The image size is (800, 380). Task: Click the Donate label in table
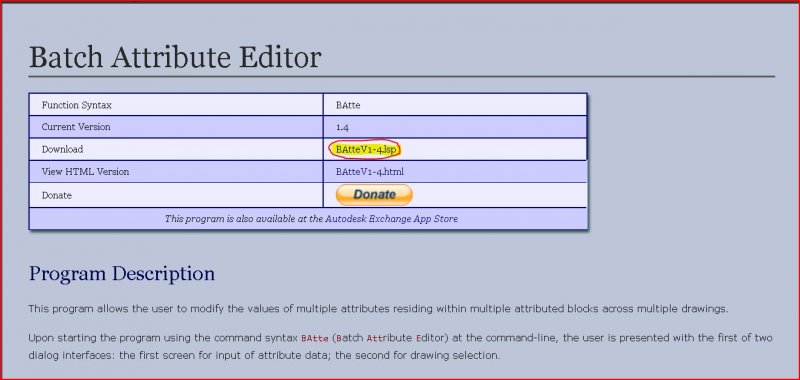point(57,195)
